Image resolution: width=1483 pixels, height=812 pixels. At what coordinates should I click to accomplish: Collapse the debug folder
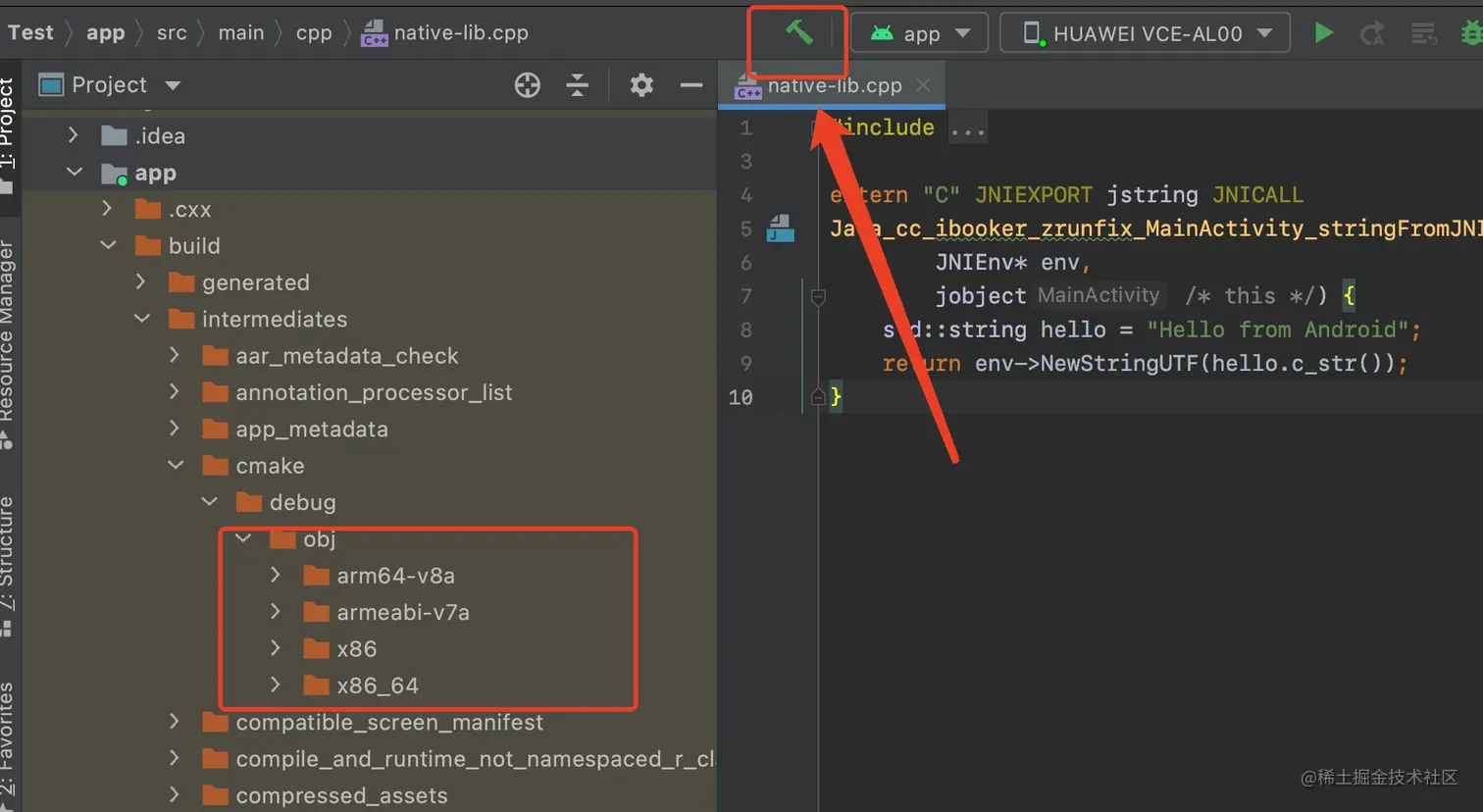[209, 501]
